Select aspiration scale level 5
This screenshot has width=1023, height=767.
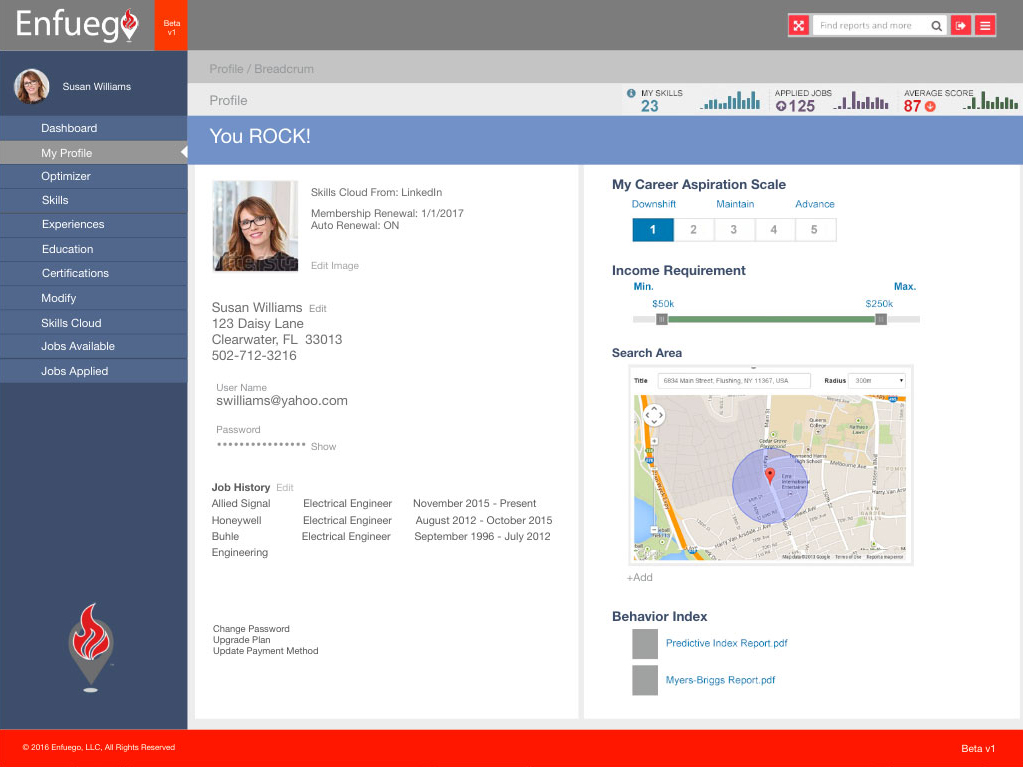pos(814,230)
